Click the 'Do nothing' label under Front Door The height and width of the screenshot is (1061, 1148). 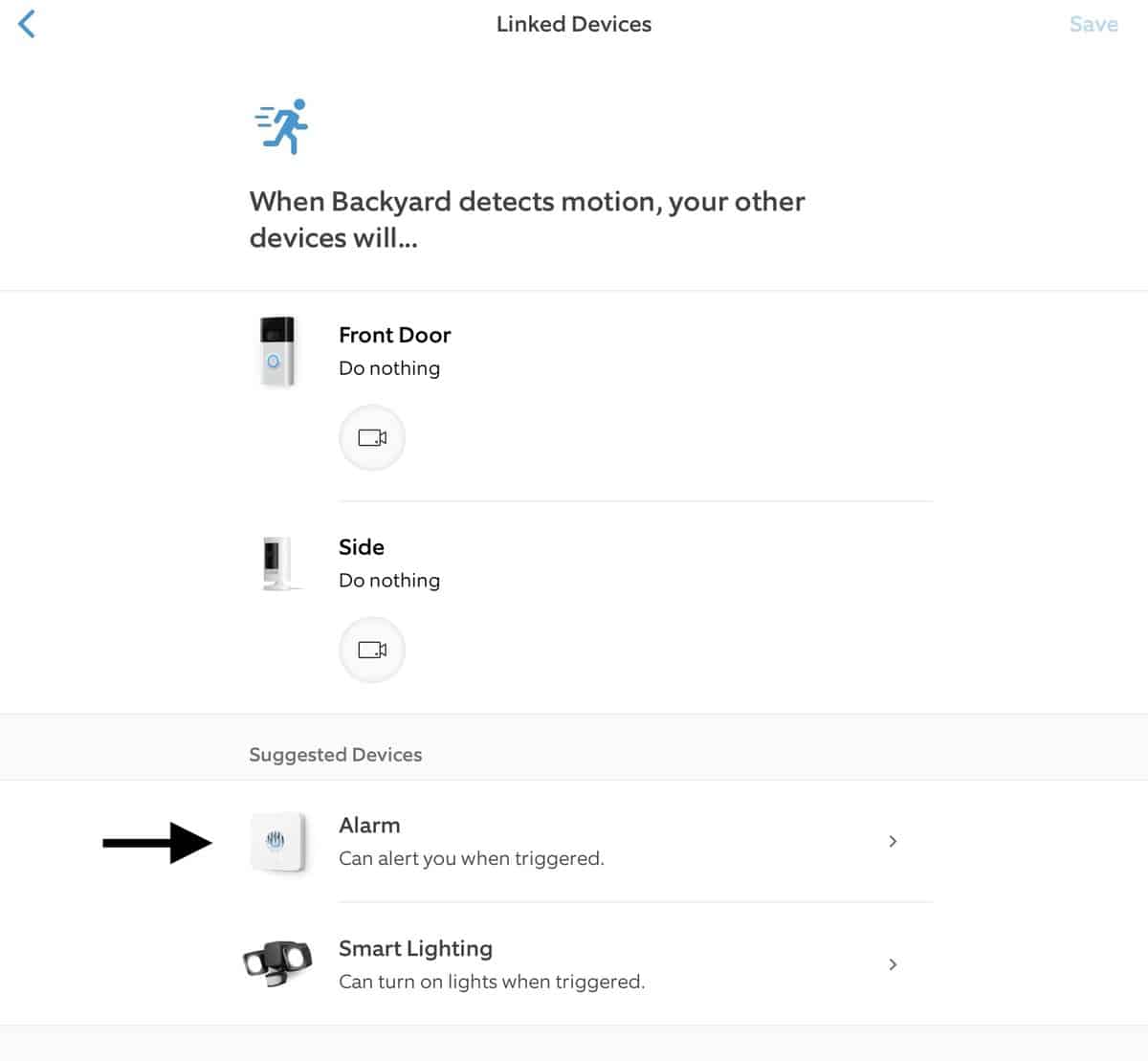[389, 367]
